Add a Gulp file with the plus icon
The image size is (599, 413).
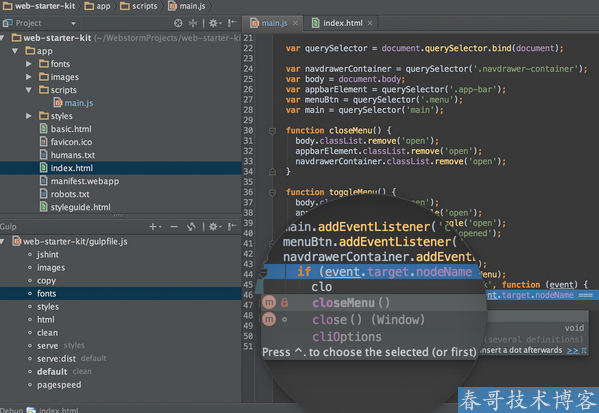coord(154,227)
